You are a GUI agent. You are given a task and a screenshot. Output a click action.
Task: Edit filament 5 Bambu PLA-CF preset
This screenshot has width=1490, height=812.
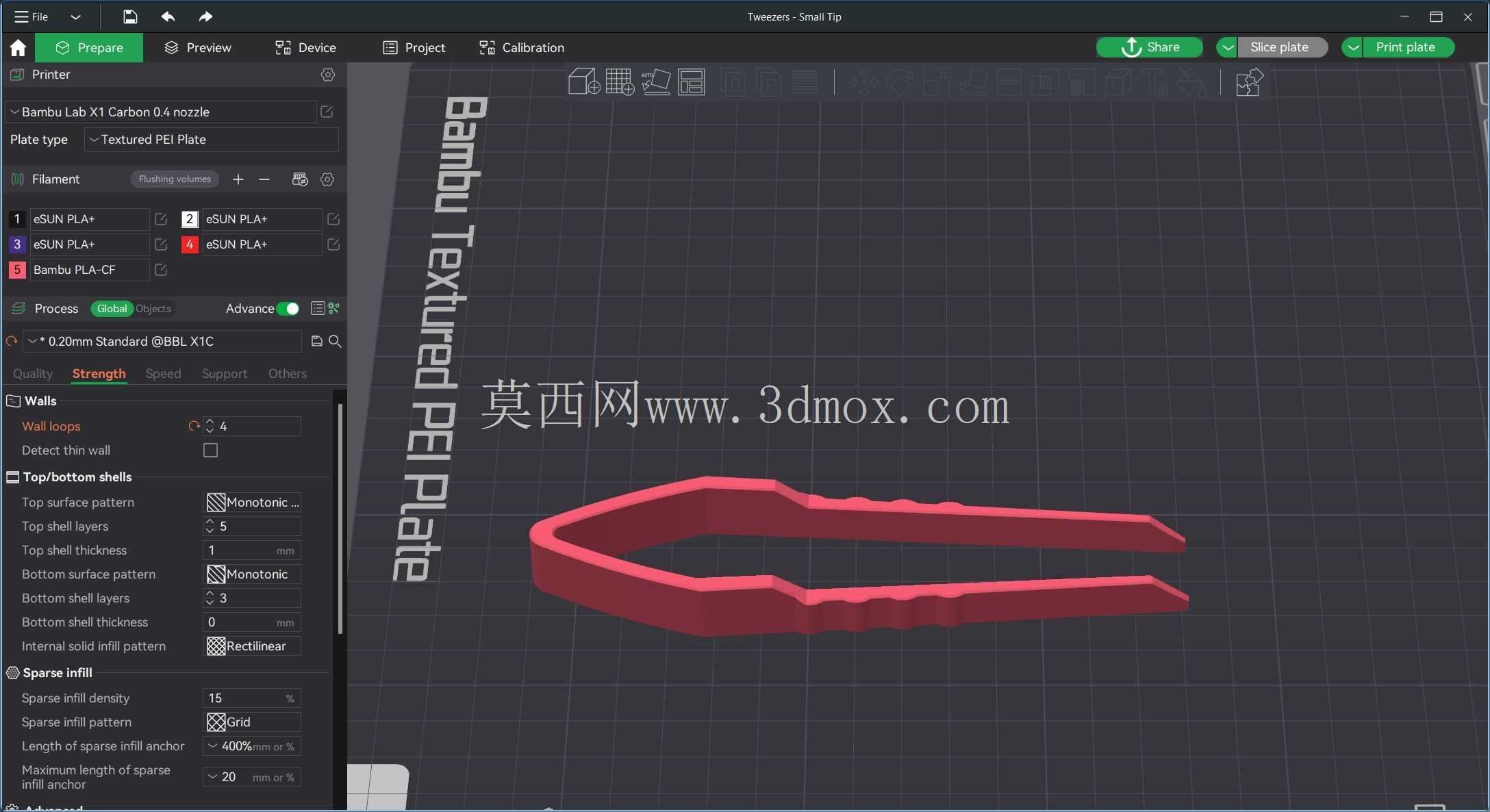coord(161,270)
